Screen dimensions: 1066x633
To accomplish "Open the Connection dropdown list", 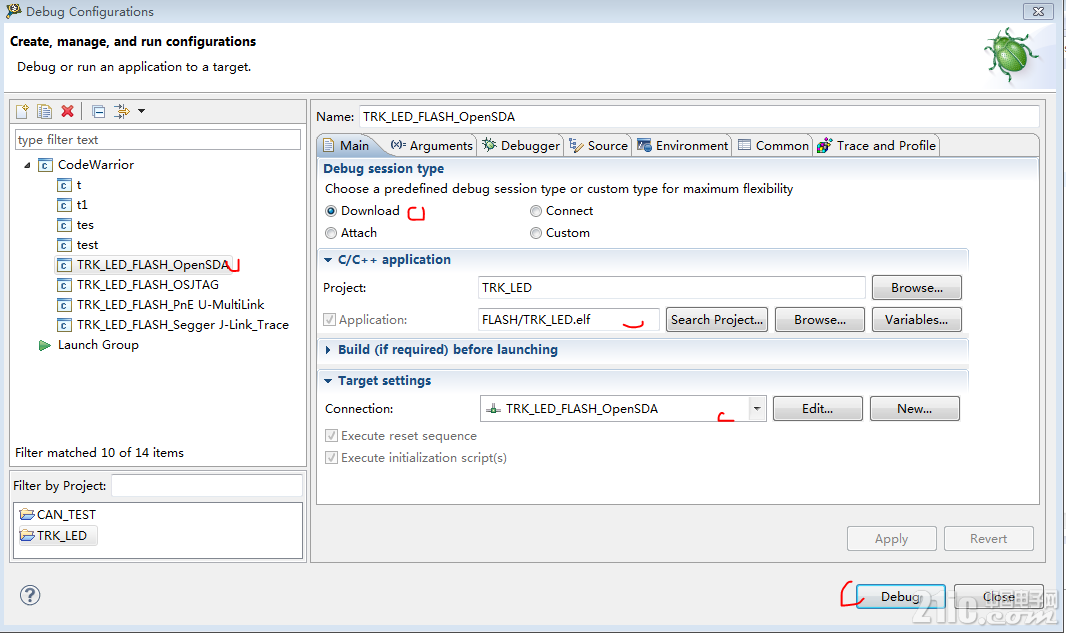I will click(x=757, y=409).
